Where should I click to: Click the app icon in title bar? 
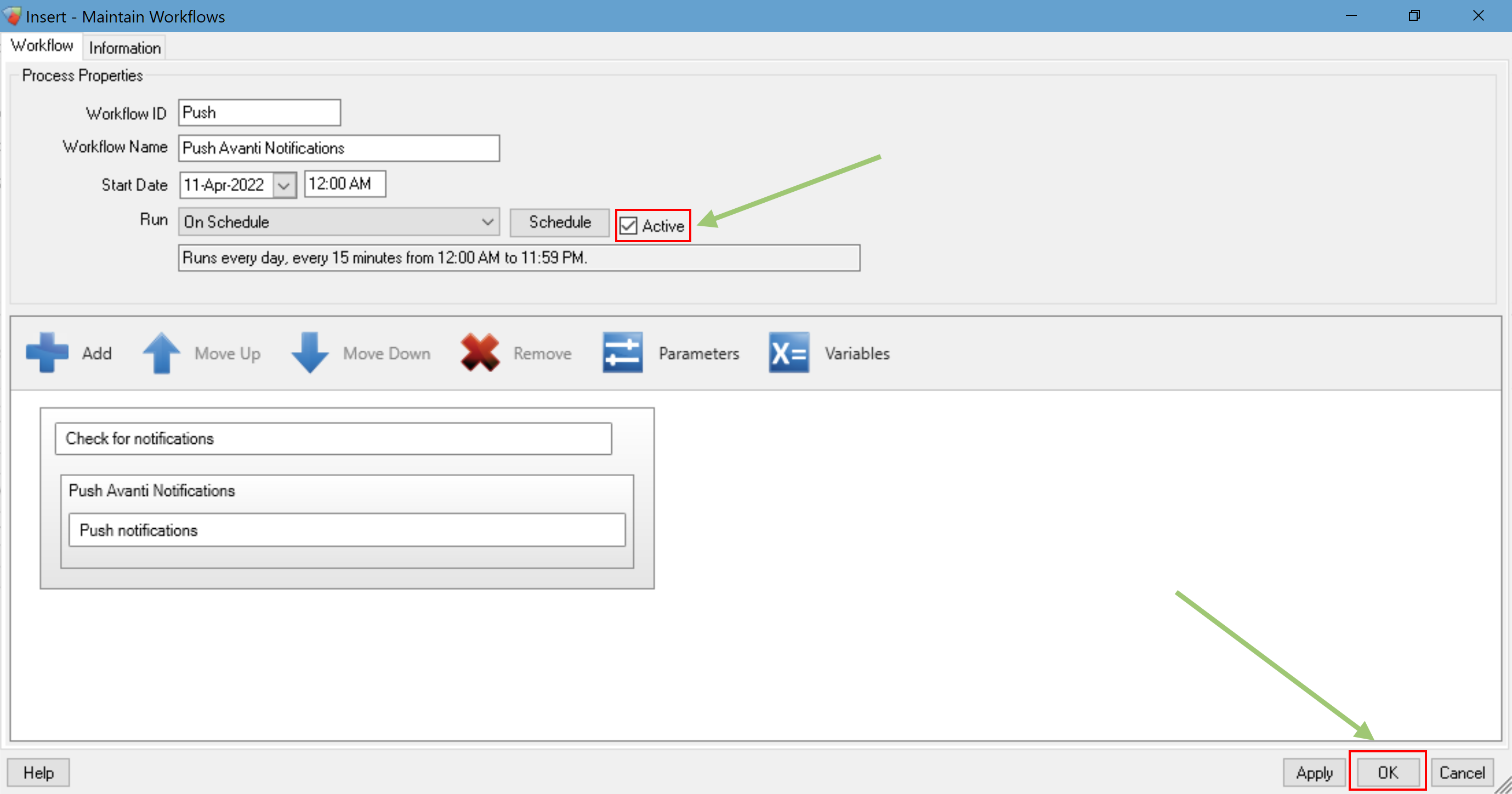[12, 16]
